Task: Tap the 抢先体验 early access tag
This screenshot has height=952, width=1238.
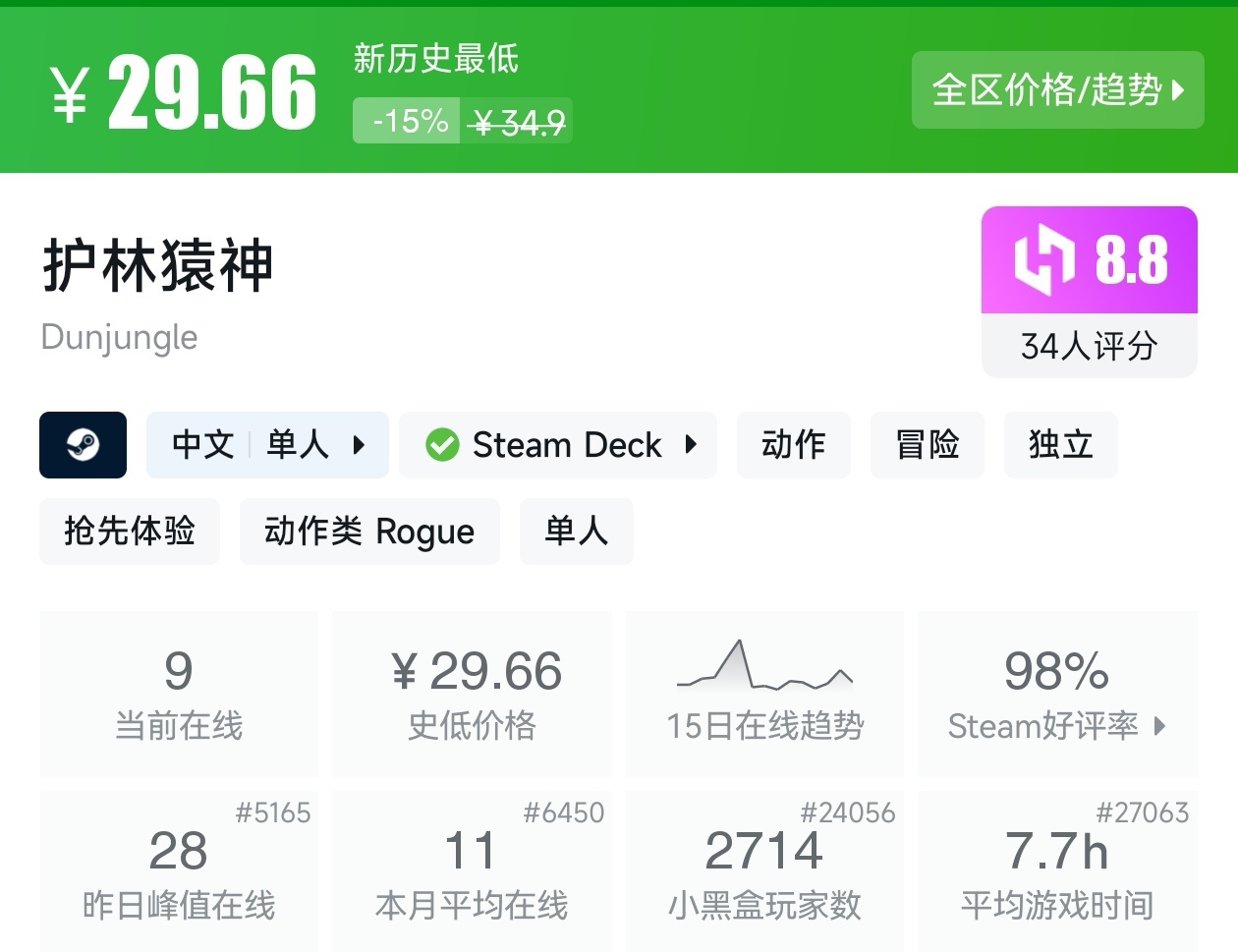Action: pyautogui.click(x=130, y=532)
